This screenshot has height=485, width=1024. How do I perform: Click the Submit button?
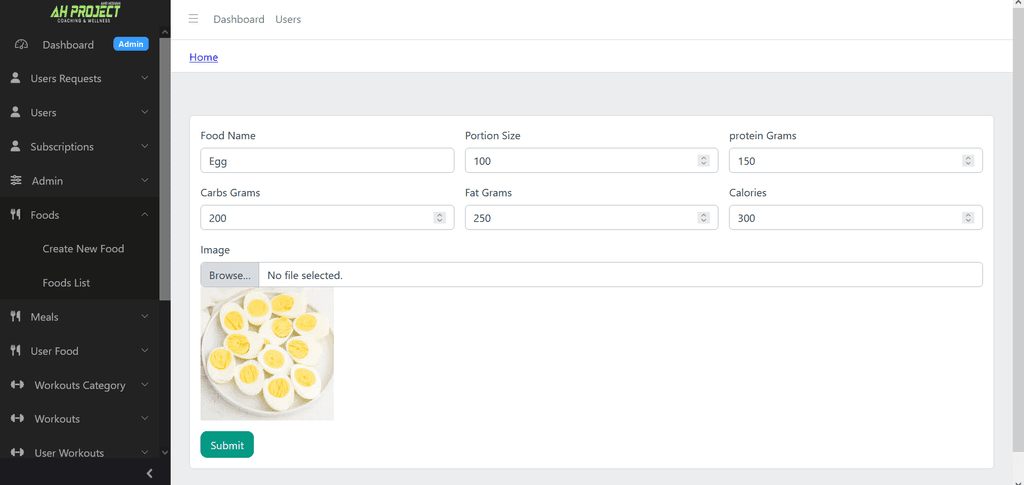click(227, 445)
